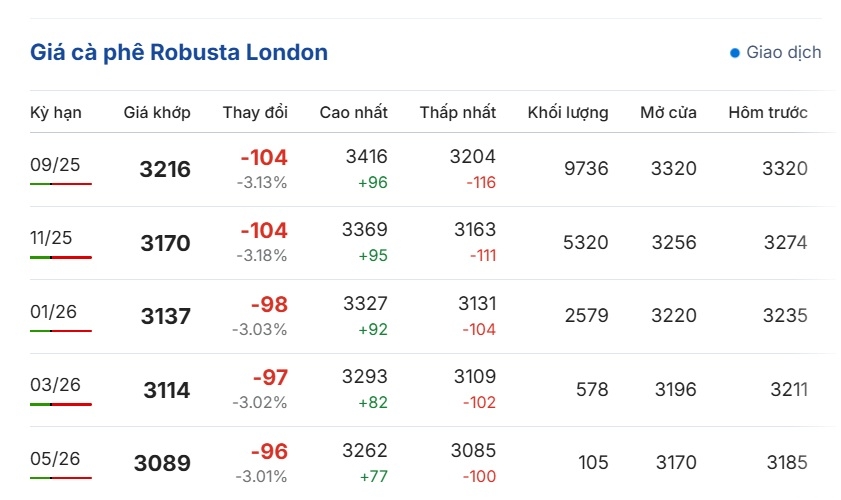The height and width of the screenshot is (500, 841).
Task: Click the Khối lượng column header
Action: click(568, 113)
